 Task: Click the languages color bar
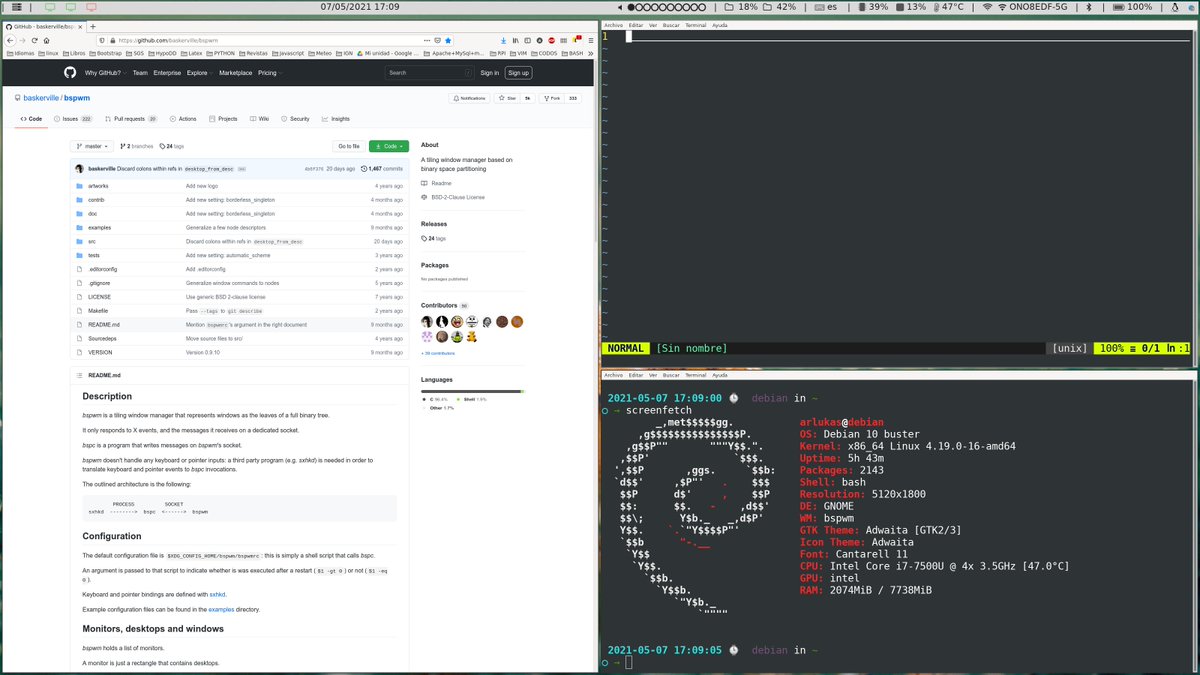click(472, 391)
